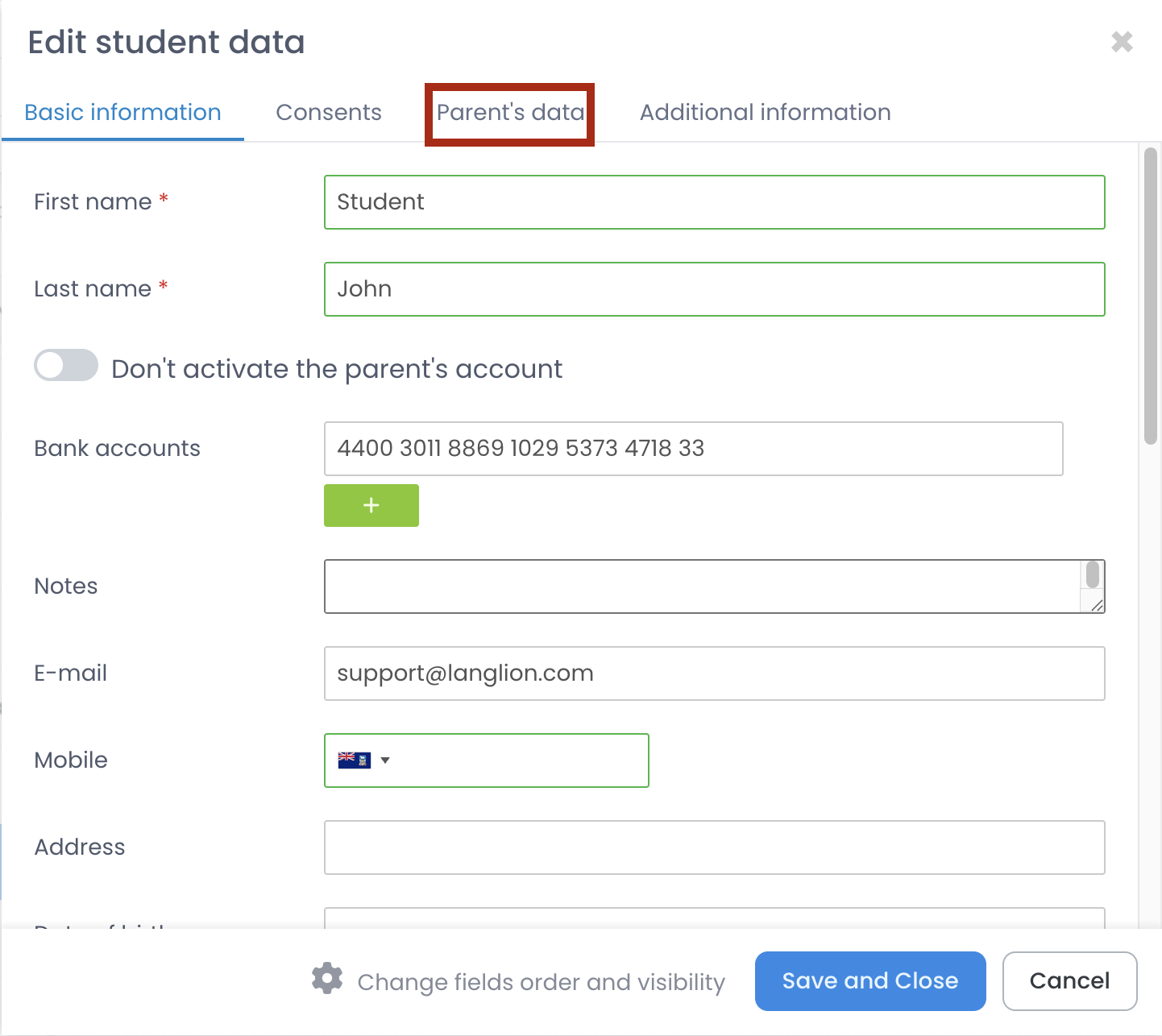Click the Notes text area
The image size is (1162, 1036).
(701, 586)
